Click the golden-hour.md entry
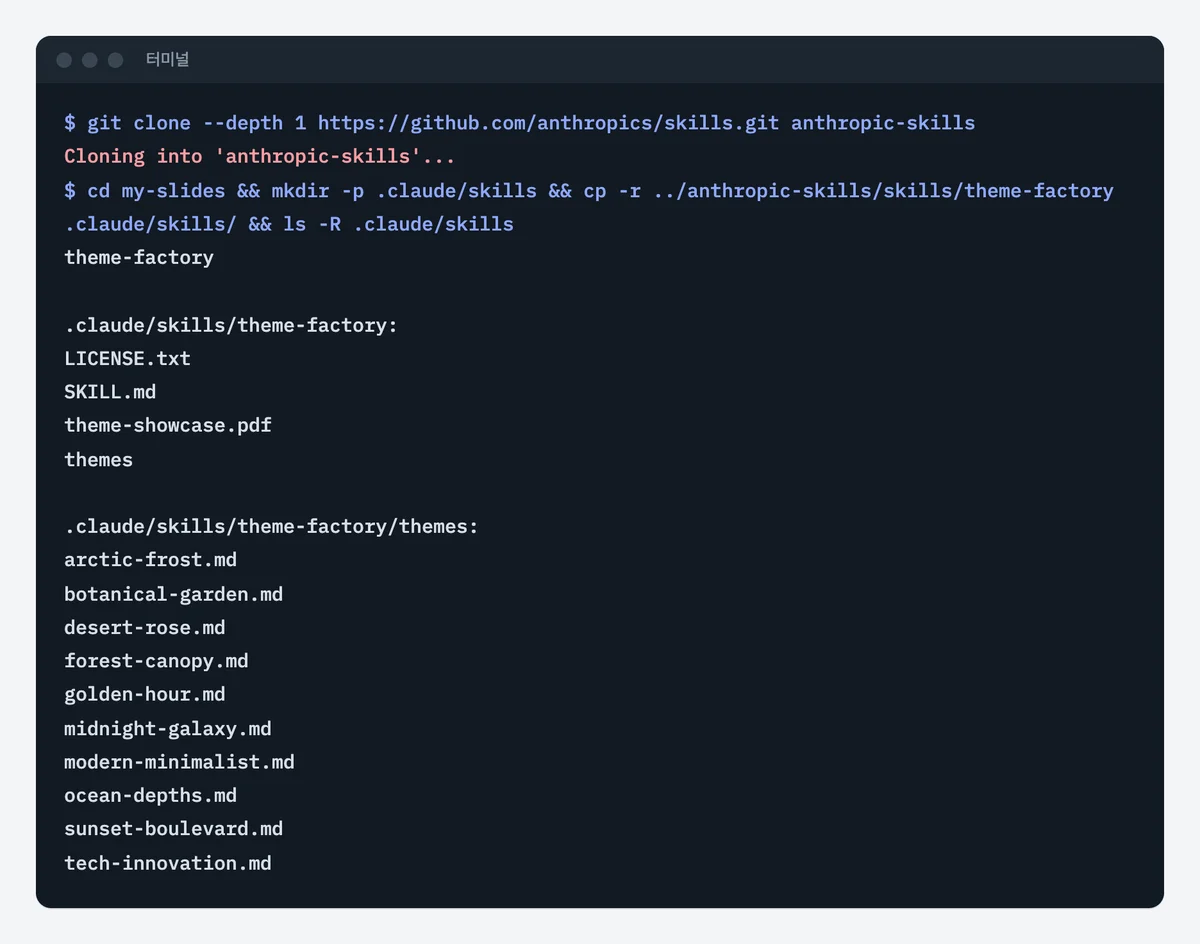Image resolution: width=1200 pixels, height=944 pixels. point(145,694)
